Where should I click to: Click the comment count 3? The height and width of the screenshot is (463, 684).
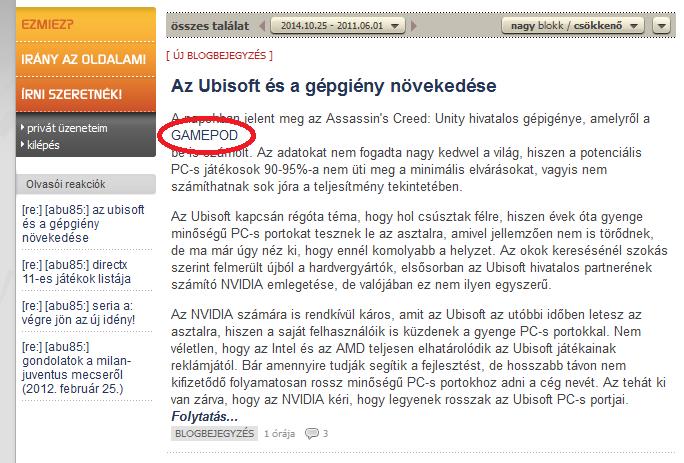325,434
